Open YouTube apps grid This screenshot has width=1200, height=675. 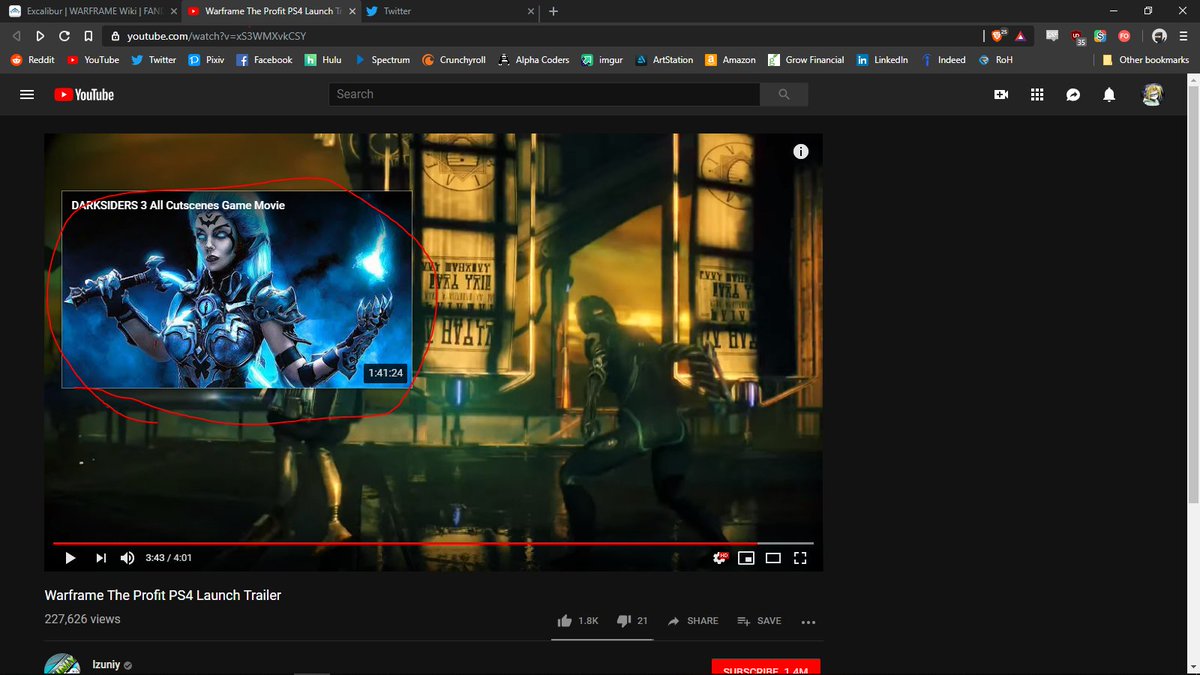pos(1037,94)
